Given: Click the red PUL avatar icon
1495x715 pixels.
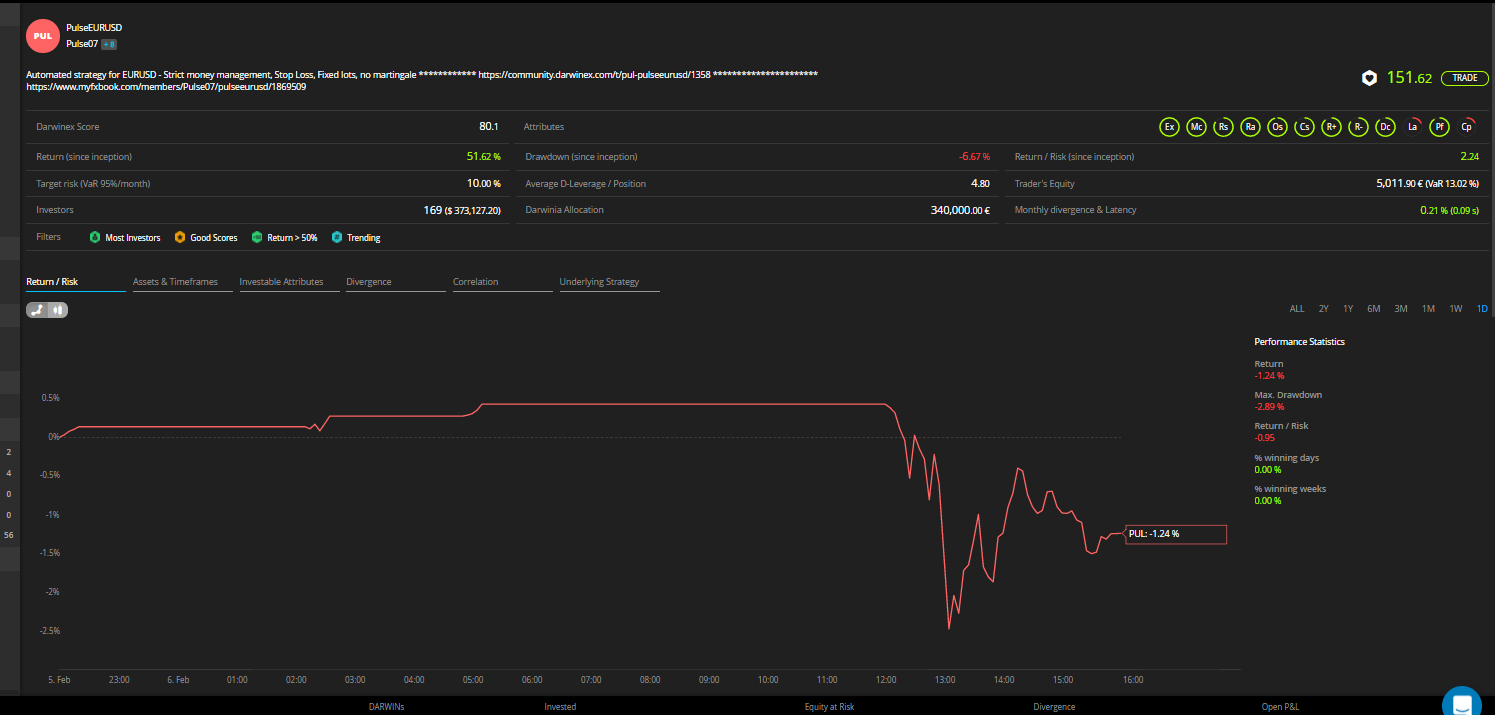Looking at the screenshot, I should click(x=43, y=36).
